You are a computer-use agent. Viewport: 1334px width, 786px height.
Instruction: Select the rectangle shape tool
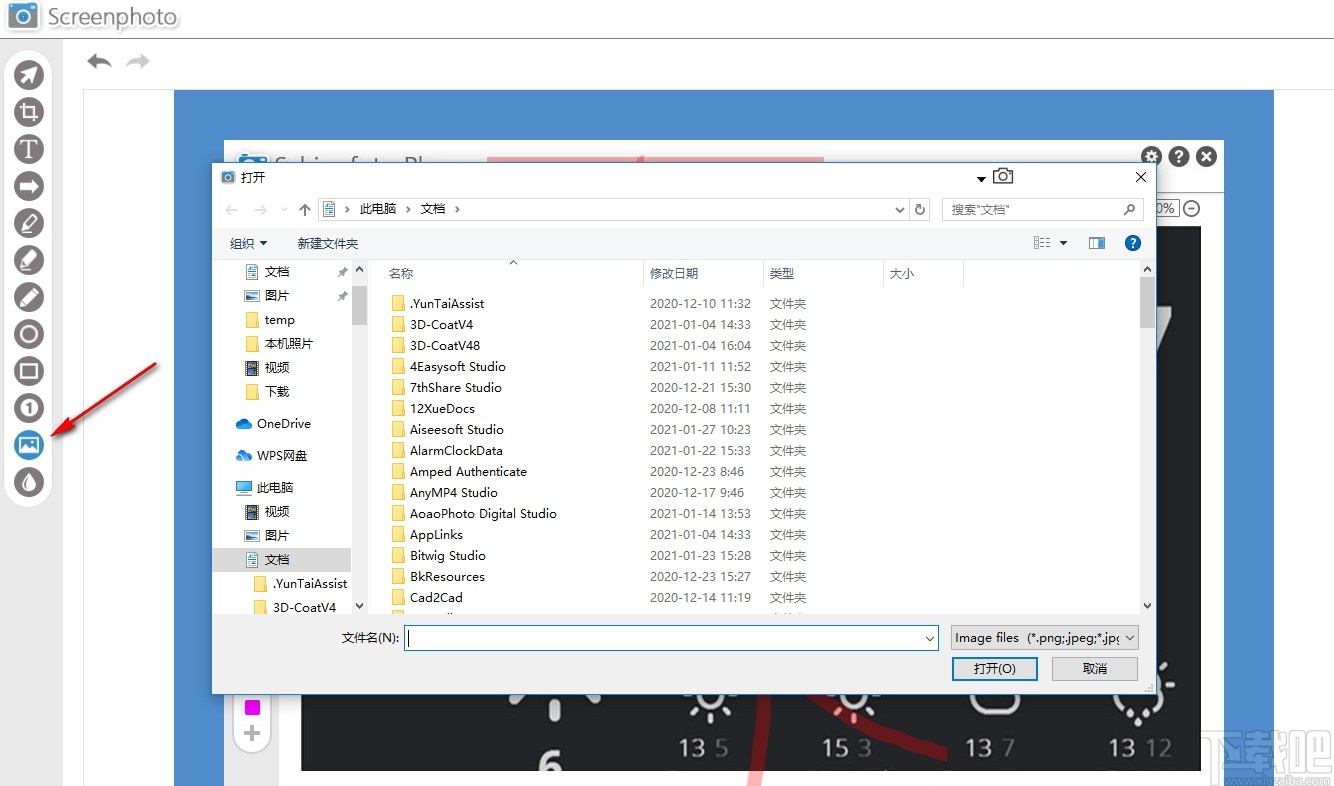pos(29,371)
